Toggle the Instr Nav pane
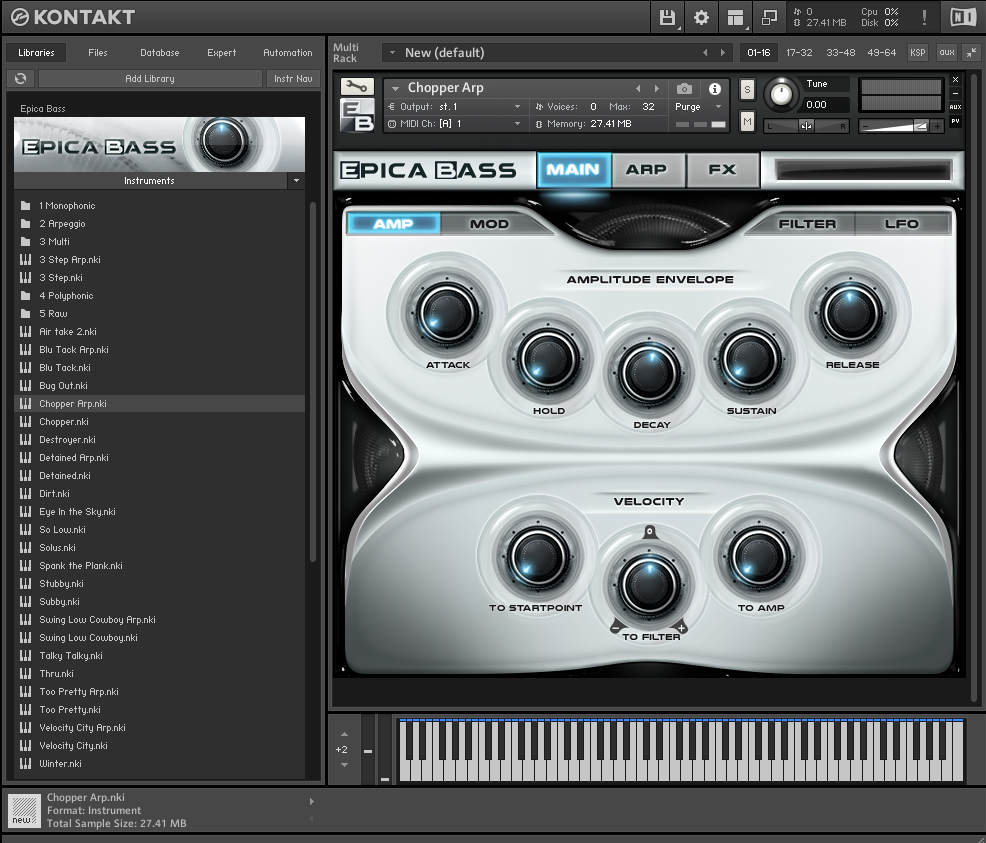 [x=293, y=79]
